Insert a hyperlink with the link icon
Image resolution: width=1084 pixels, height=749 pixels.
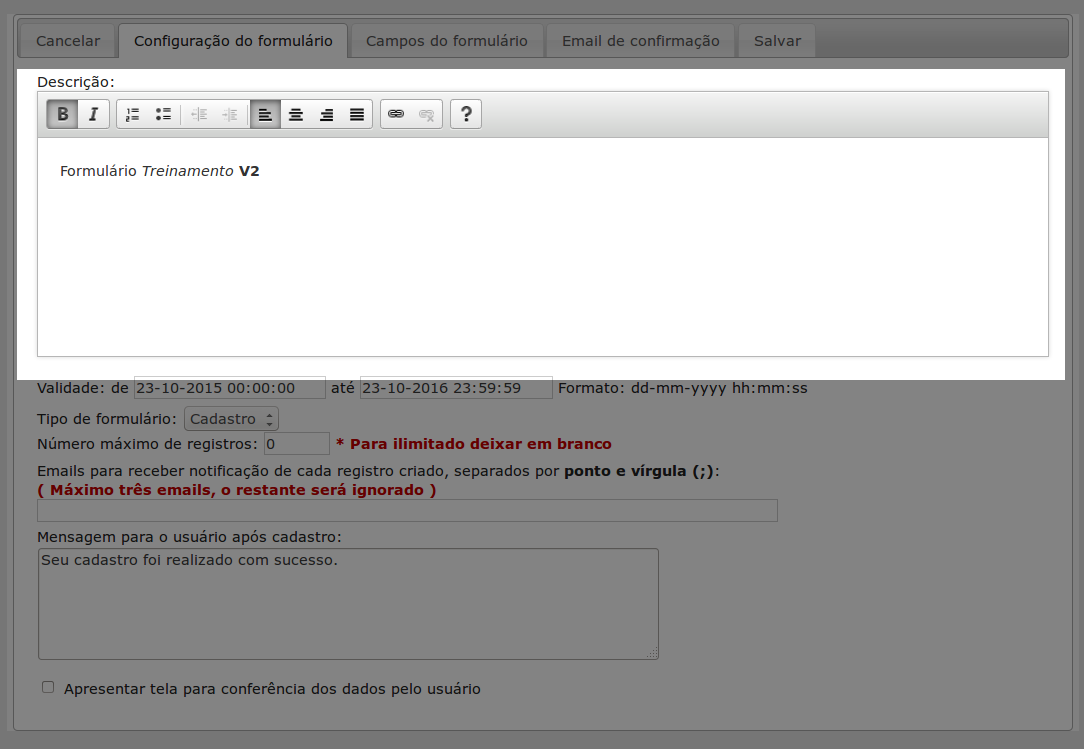[x=396, y=115]
